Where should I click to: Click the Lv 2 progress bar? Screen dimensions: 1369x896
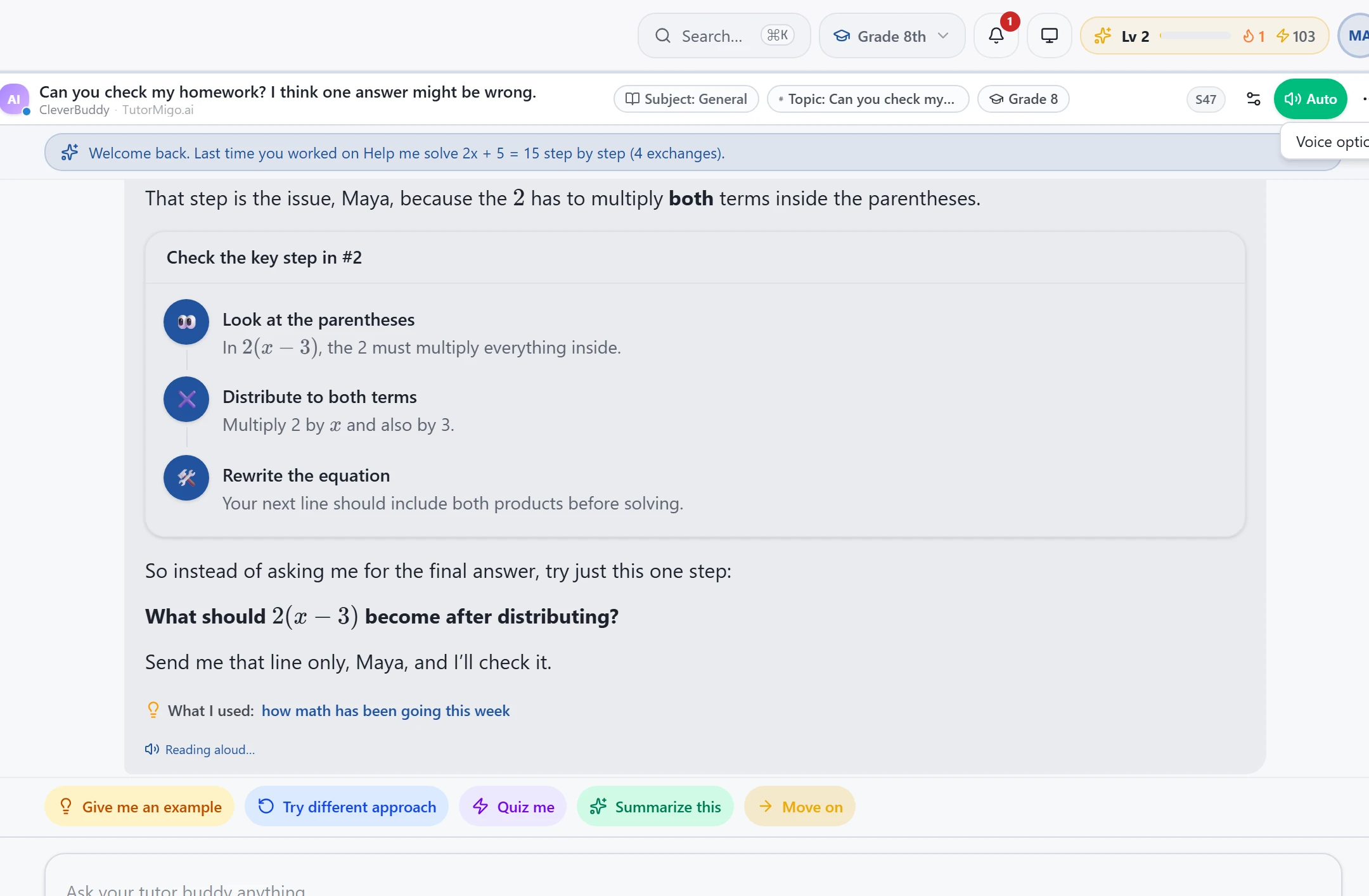tap(1195, 36)
